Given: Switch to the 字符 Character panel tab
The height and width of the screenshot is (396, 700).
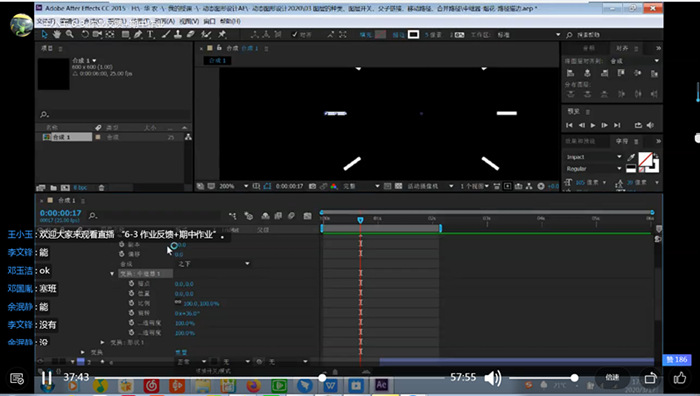Looking at the screenshot, I should pos(622,141).
